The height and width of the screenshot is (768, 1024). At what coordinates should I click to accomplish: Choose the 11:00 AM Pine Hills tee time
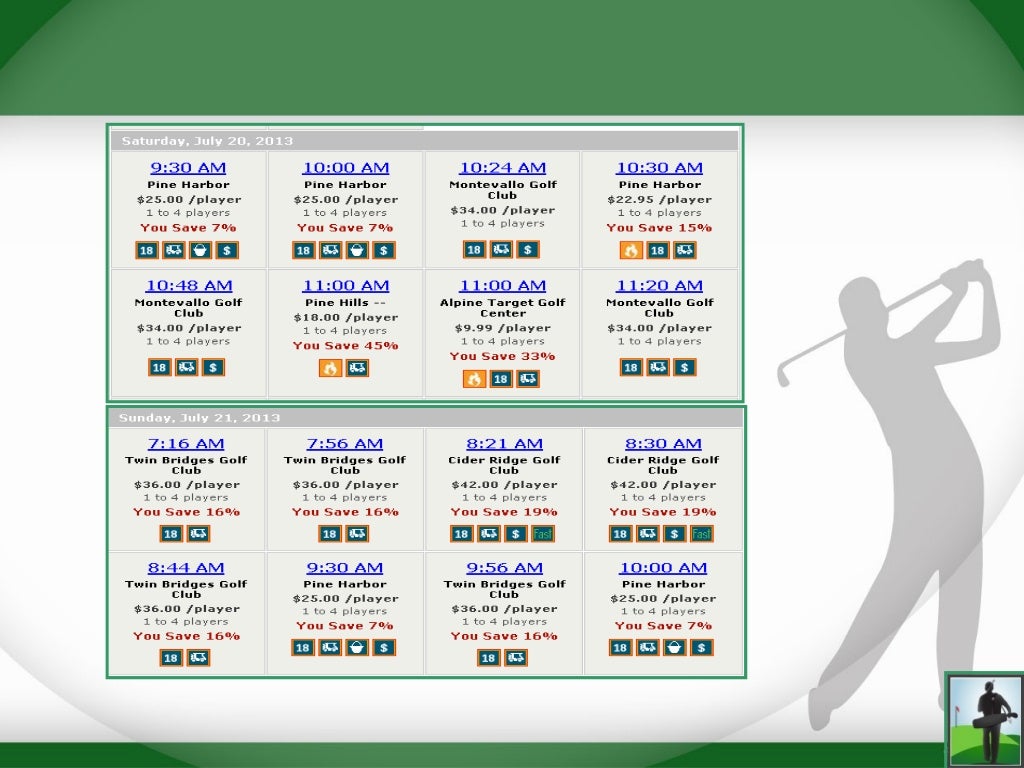coord(345,285)
